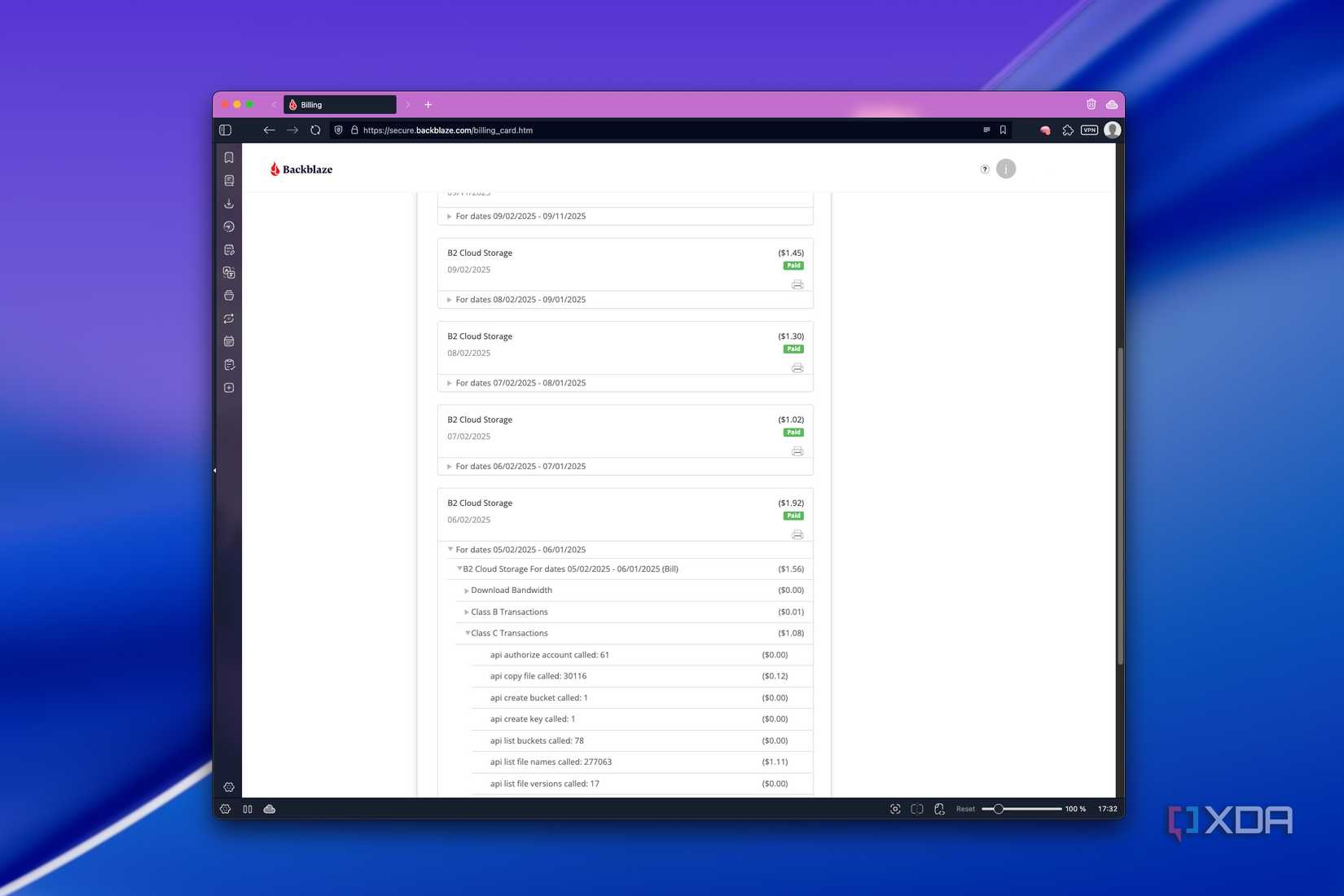The image size is (1344, 896).
Task: Open the Calendar panel icon
Action: 229,341
